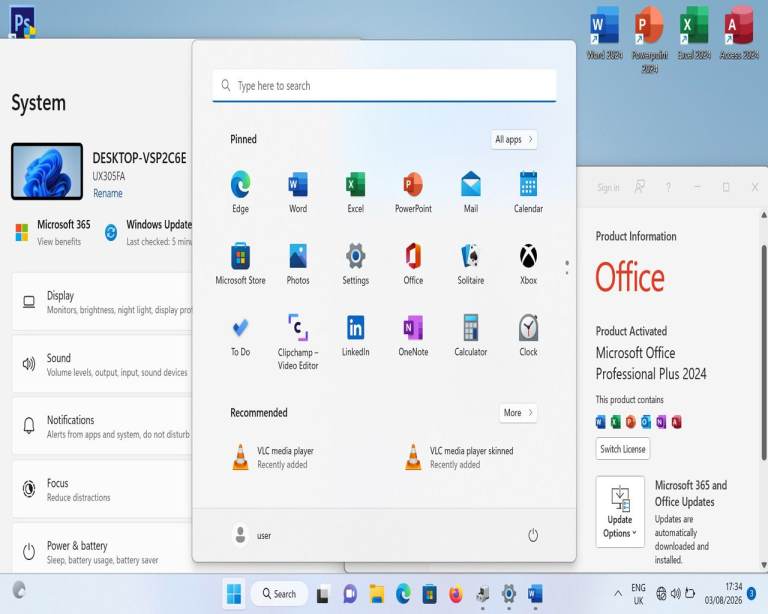
Task: Open Word 2024 desktop shortcut
Action: point(604,33)
